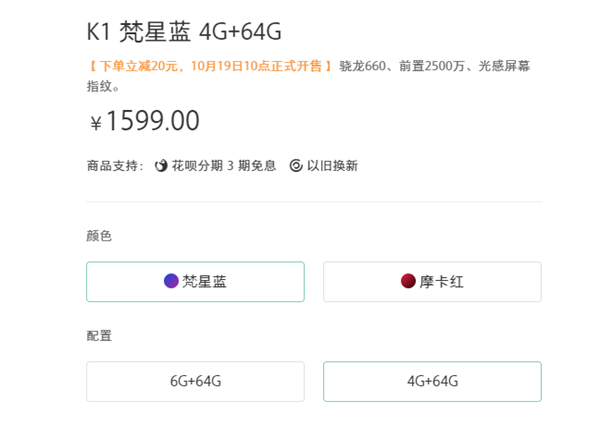
Task: Click the 配置 section label
Action: click(x=99, y=336)
